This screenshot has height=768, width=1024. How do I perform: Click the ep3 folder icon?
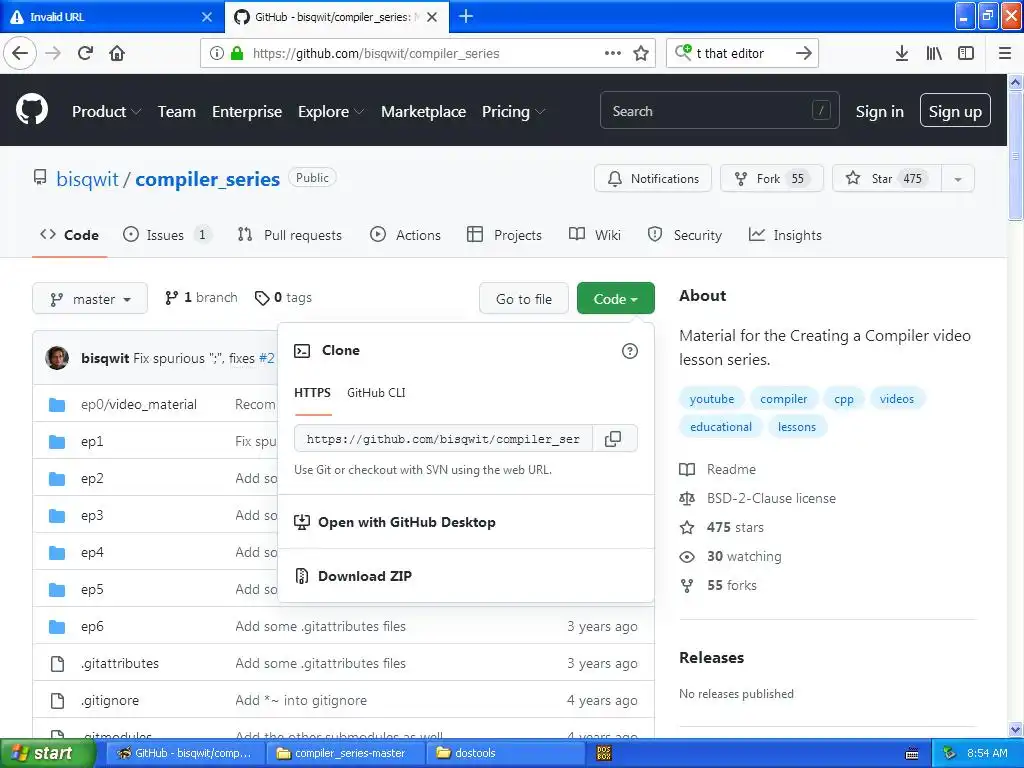57,515
